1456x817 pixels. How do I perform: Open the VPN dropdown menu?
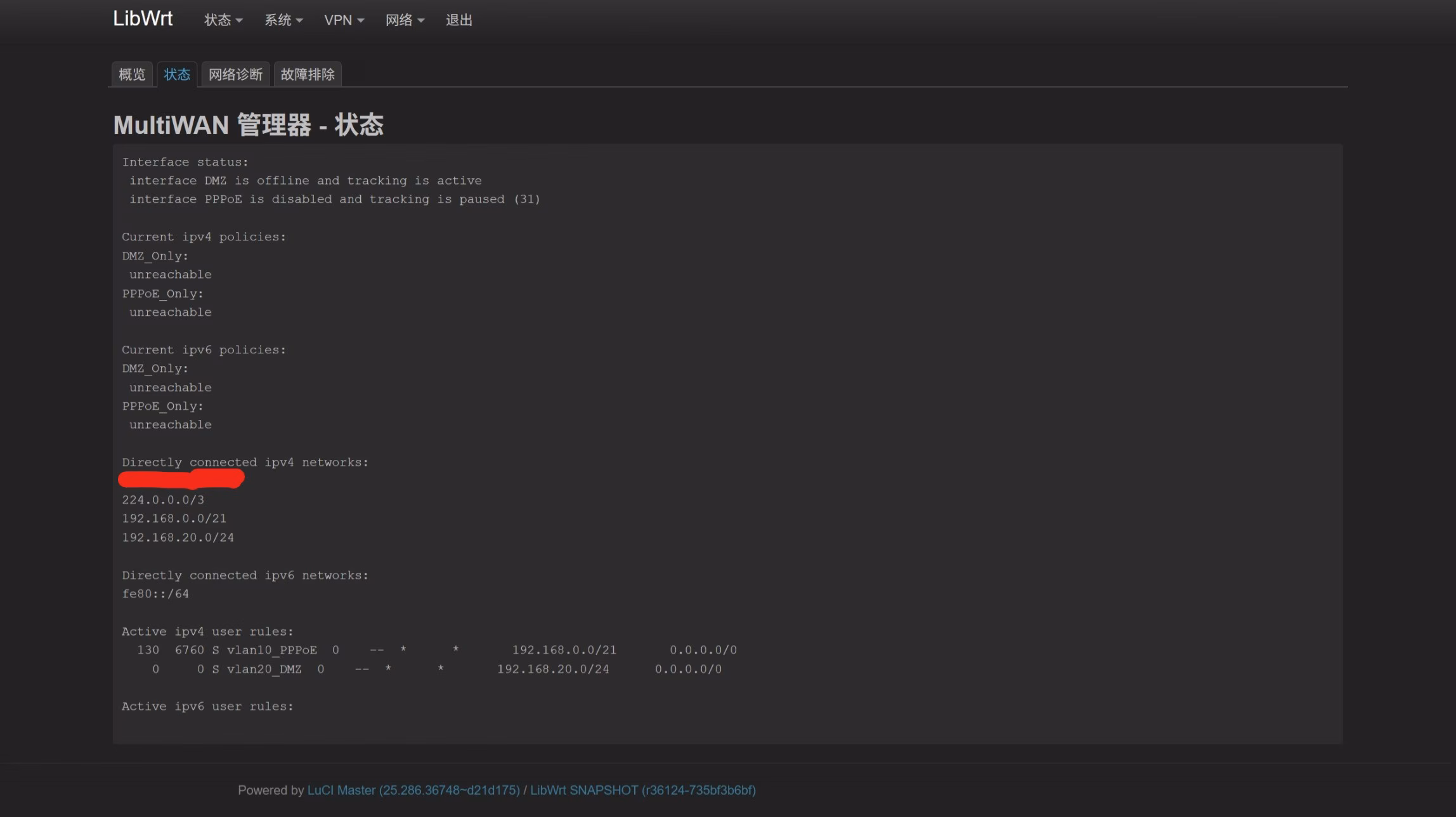click(x=344, y=20)
